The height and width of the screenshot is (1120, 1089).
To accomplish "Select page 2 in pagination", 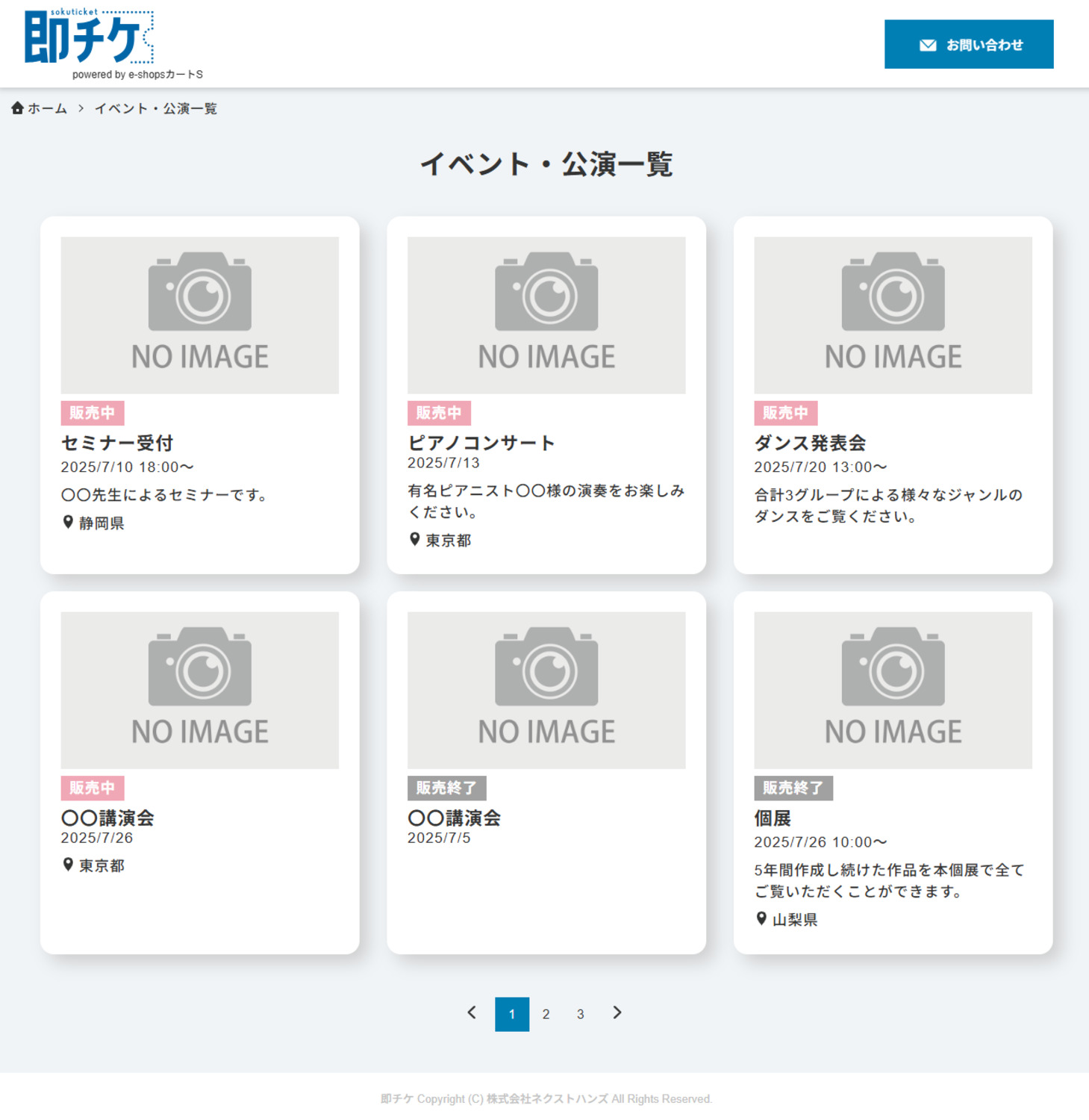I will click(546, 1014).
